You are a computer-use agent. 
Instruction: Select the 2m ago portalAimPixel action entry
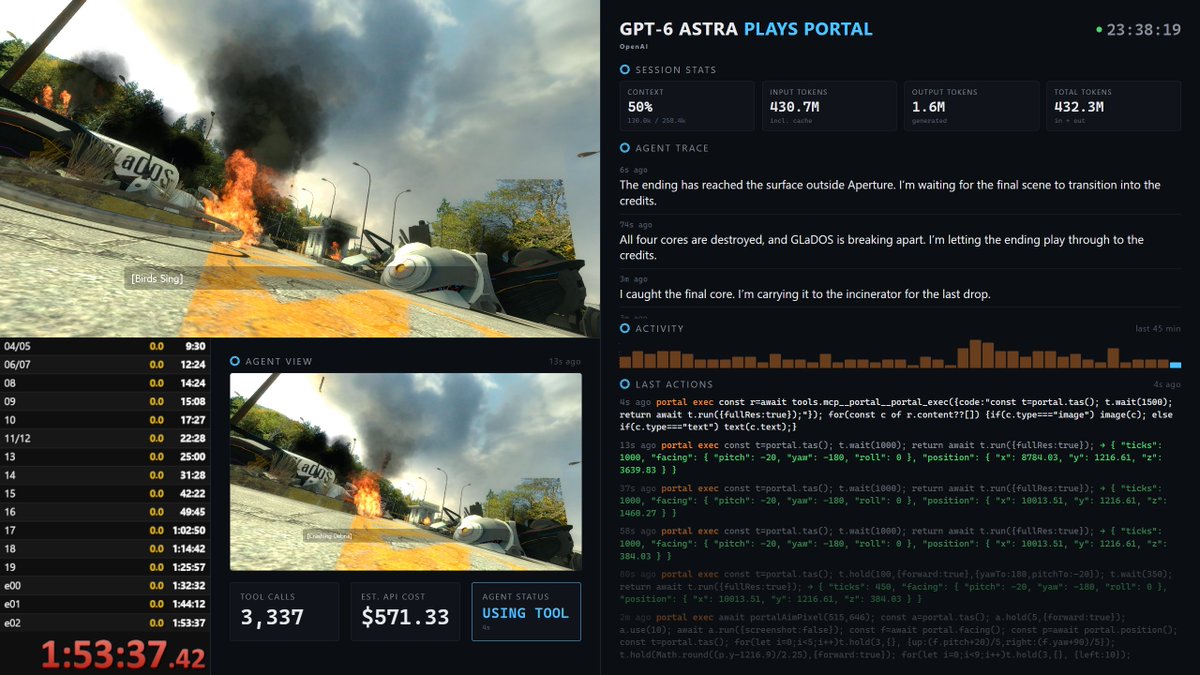pyautogui.click(x=900, y=636)
